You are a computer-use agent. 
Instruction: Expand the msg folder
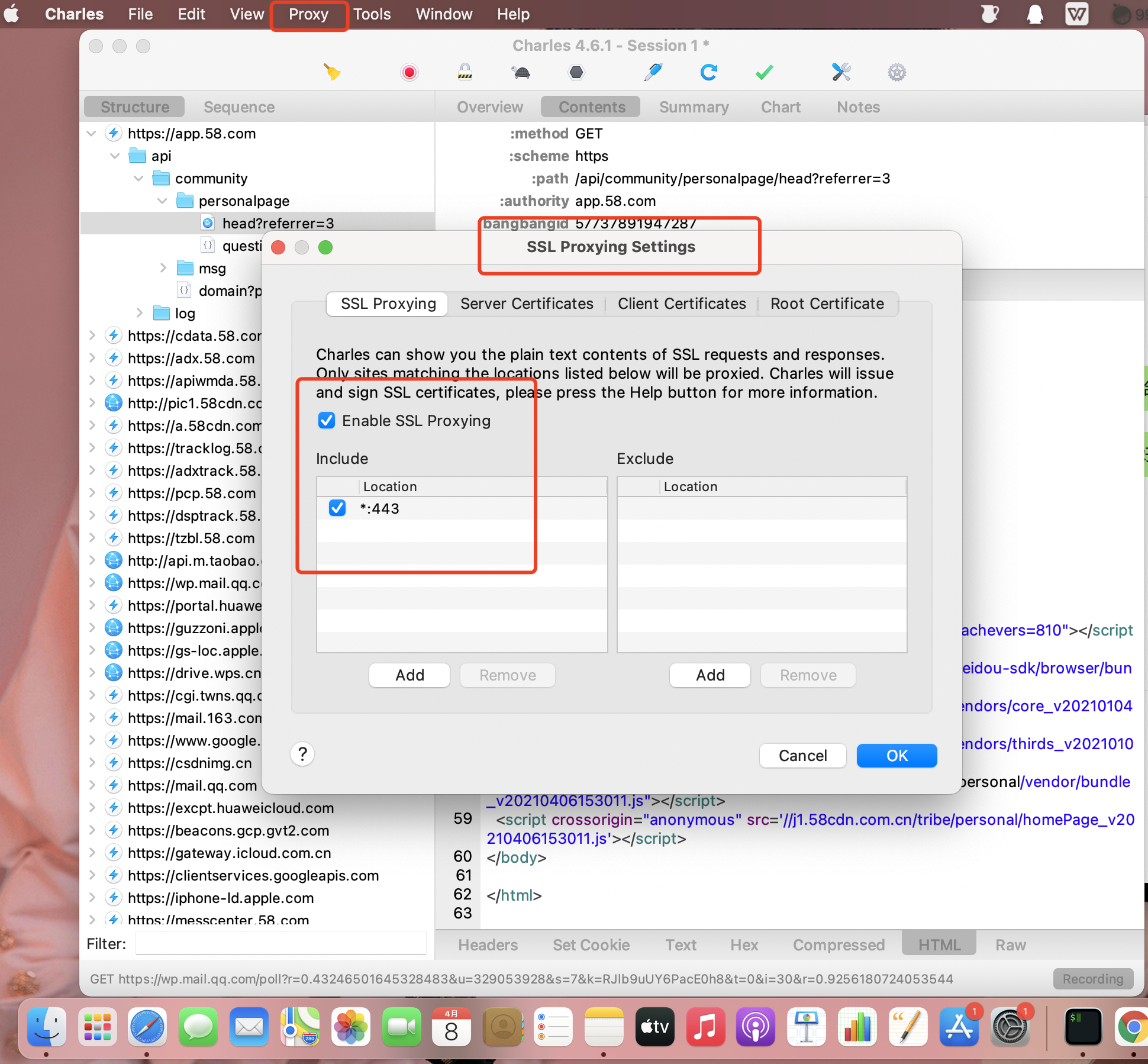click(163, 268)
